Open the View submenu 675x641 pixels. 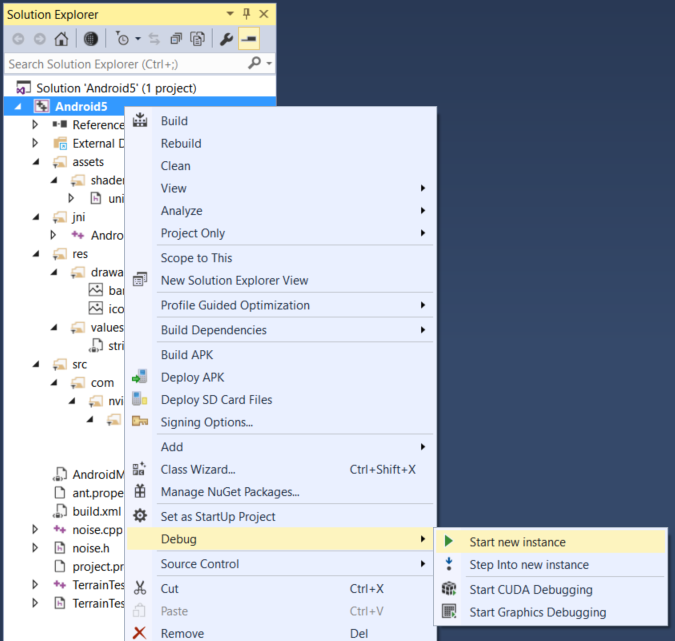coord(281,188)
